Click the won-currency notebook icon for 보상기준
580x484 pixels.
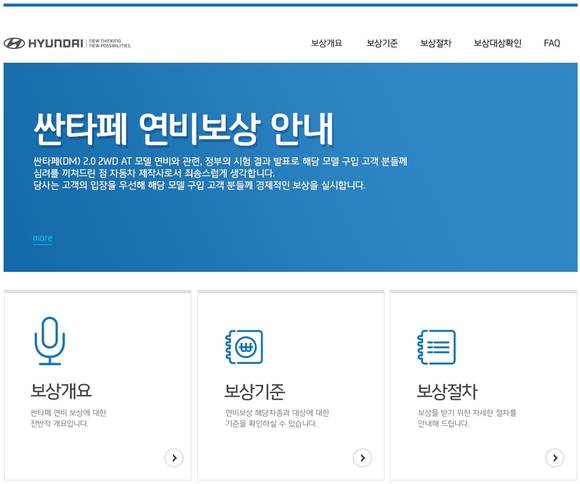[244, 347]
